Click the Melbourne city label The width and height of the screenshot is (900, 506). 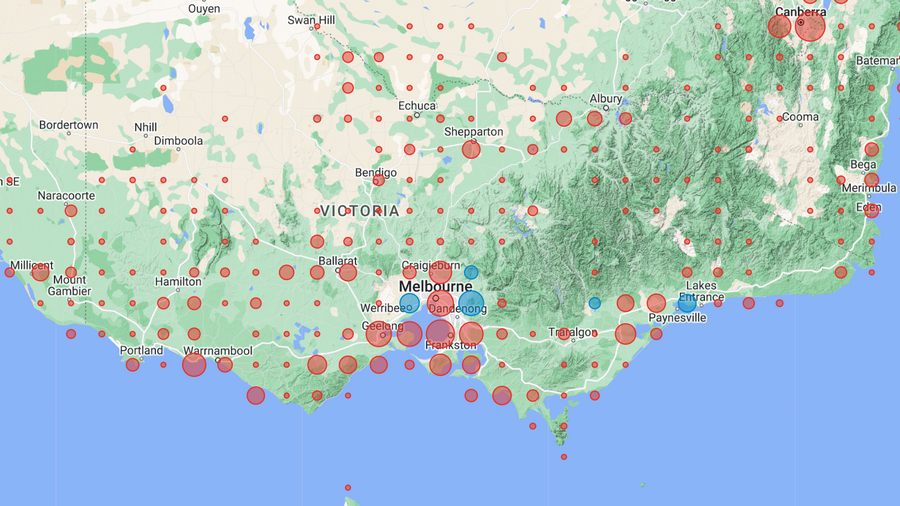[436, 286]
